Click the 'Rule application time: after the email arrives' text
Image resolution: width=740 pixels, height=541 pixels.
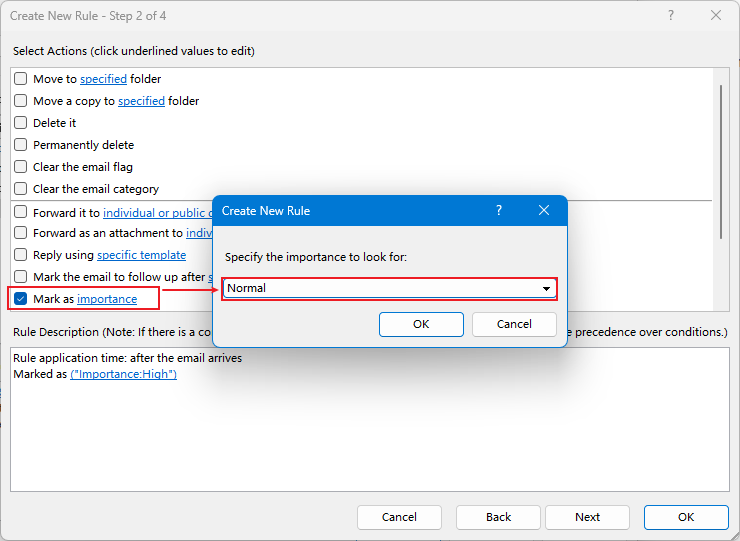click(x=127, y=358)
